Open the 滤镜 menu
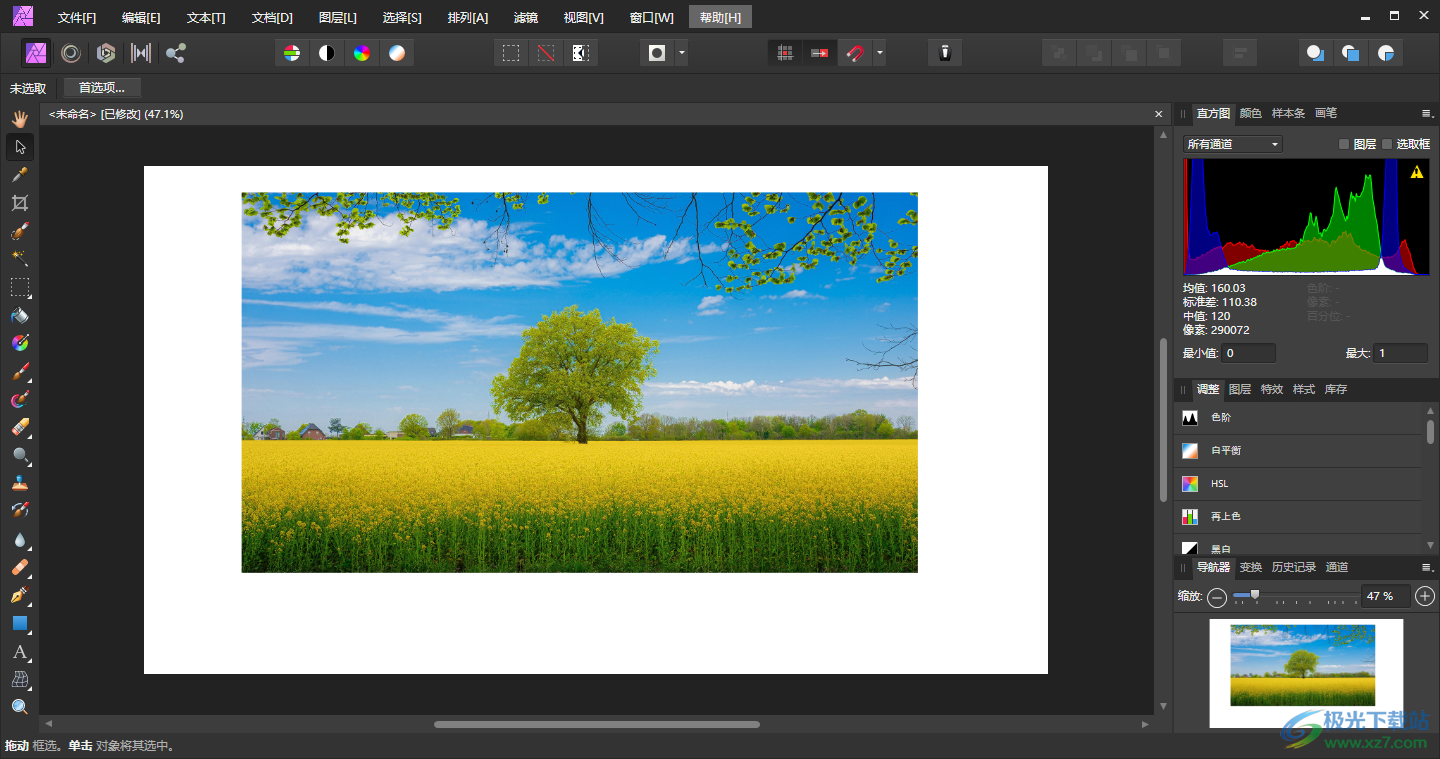Viewport: 1440px width, 759px height. pyautogui.click(x=525, y=17)
